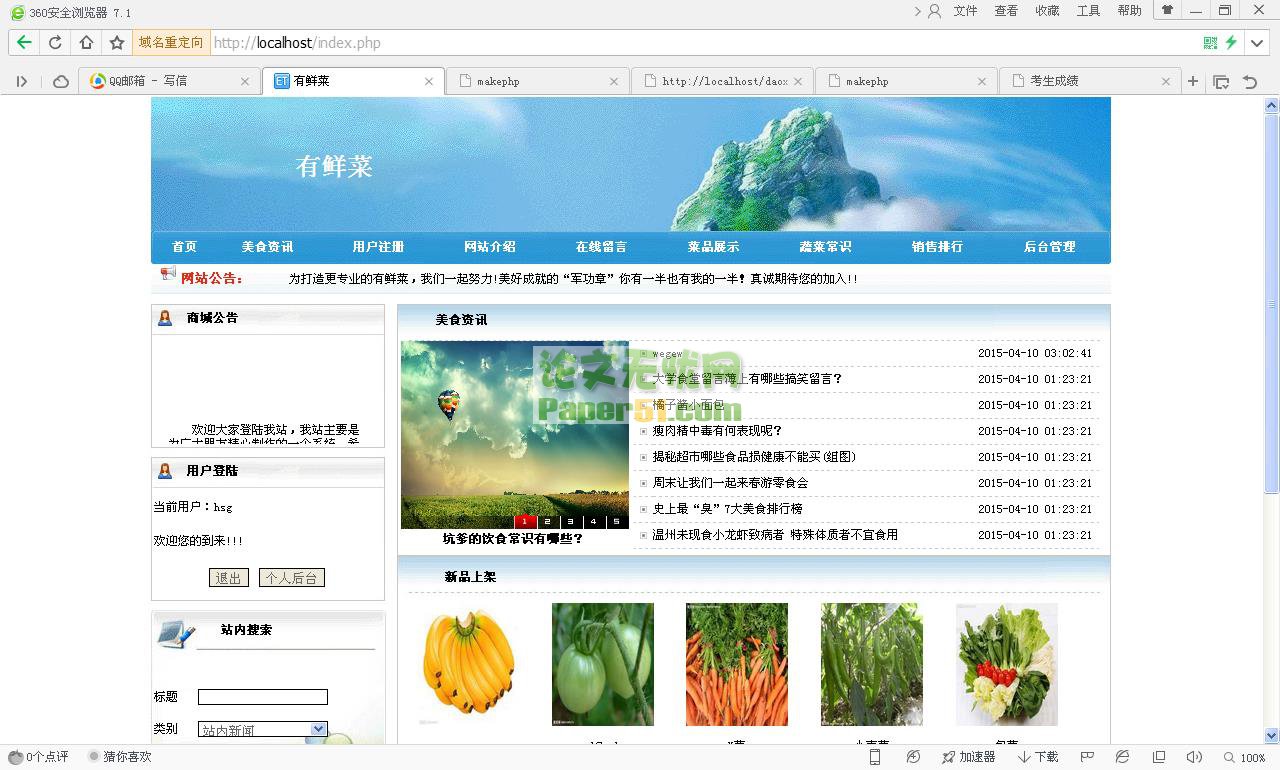Expand the hidden toolbar chevron near account icon

[x=917, y=11]
